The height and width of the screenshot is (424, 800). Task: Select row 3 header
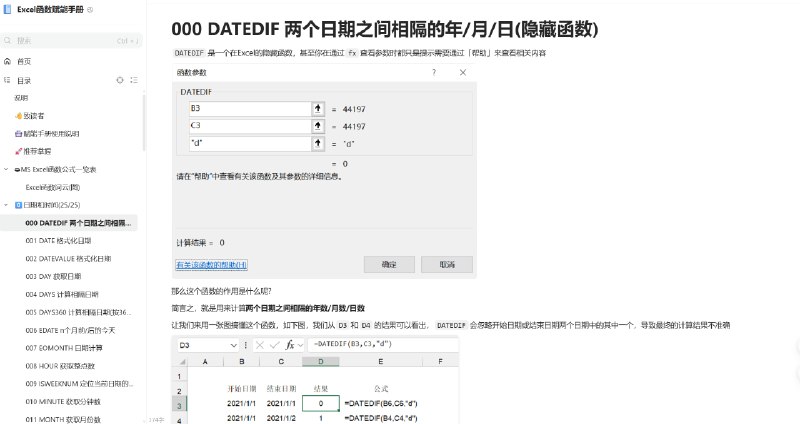point(180,406)
